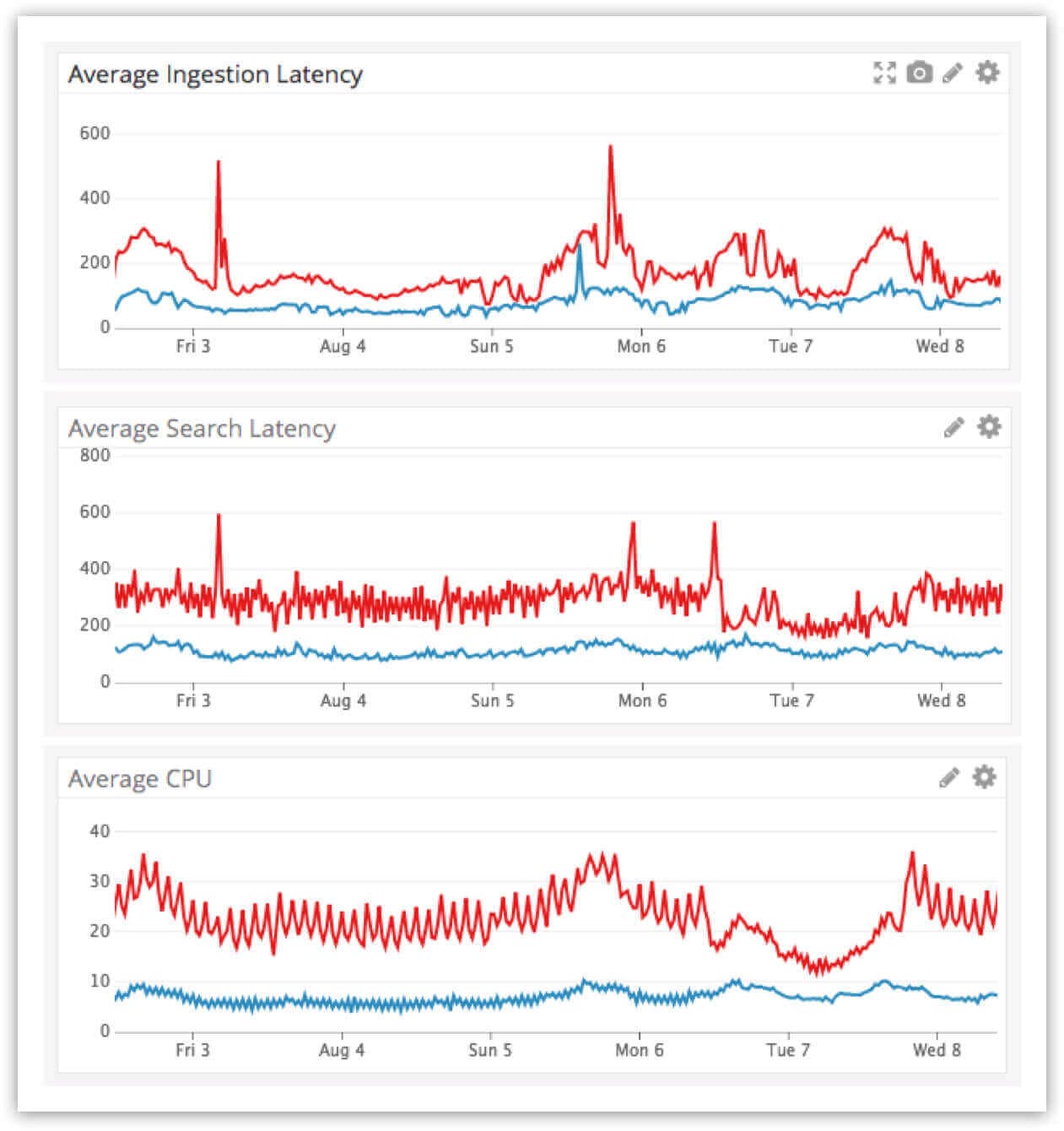1064x1131 pixels.
Task: Click Fri 3 tick on Average CPU chart
Action: coord(192,1050)
